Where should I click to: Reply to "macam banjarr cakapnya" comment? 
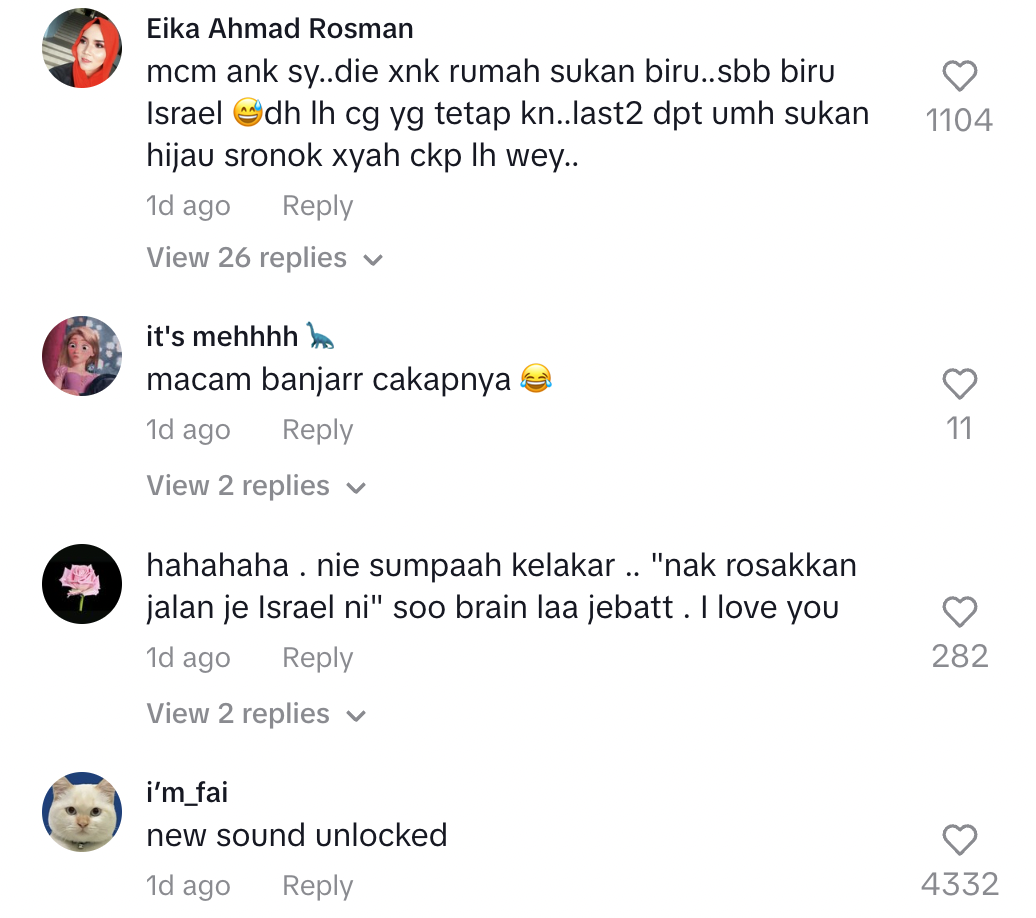point(317,430)
